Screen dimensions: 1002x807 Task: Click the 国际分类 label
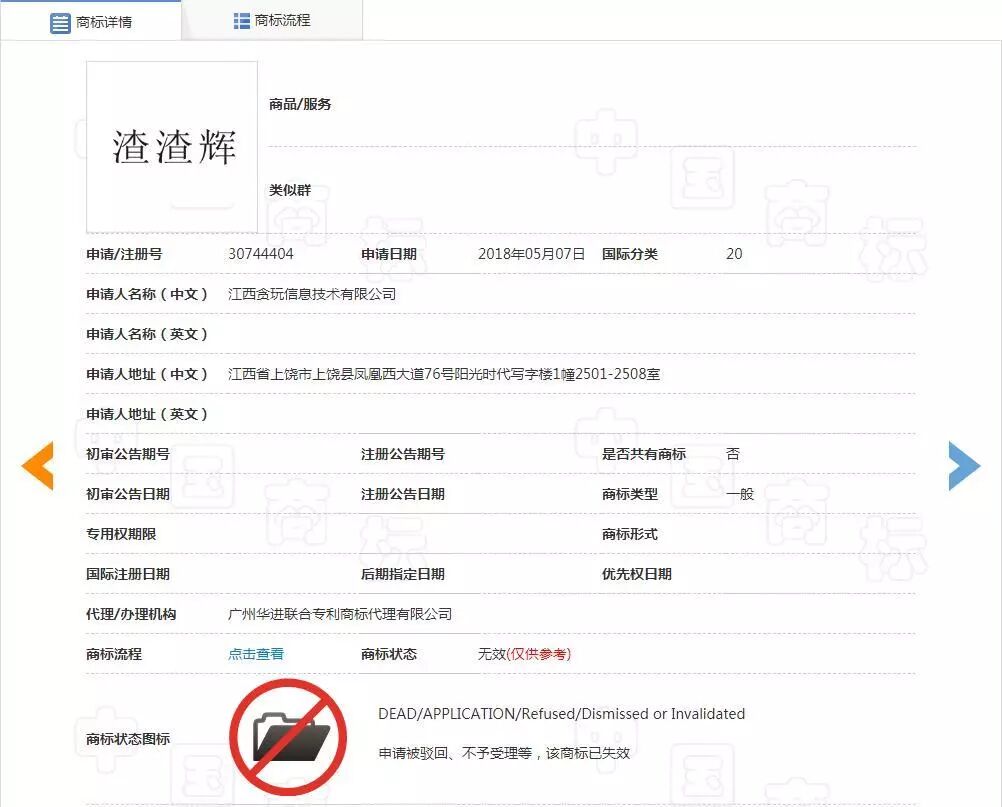tap(629, 254)
